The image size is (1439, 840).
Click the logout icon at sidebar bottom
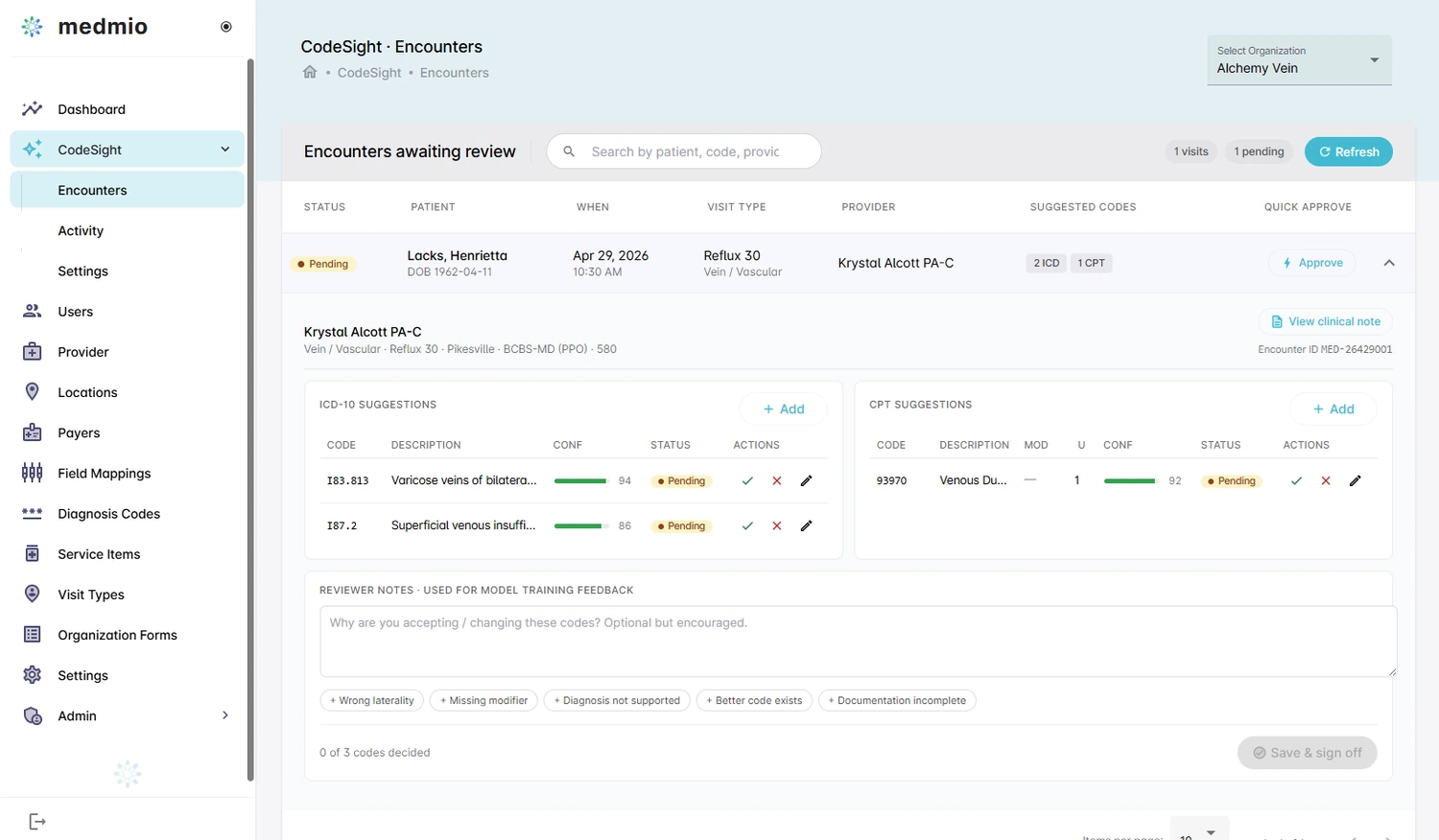(x=37, y=822)
